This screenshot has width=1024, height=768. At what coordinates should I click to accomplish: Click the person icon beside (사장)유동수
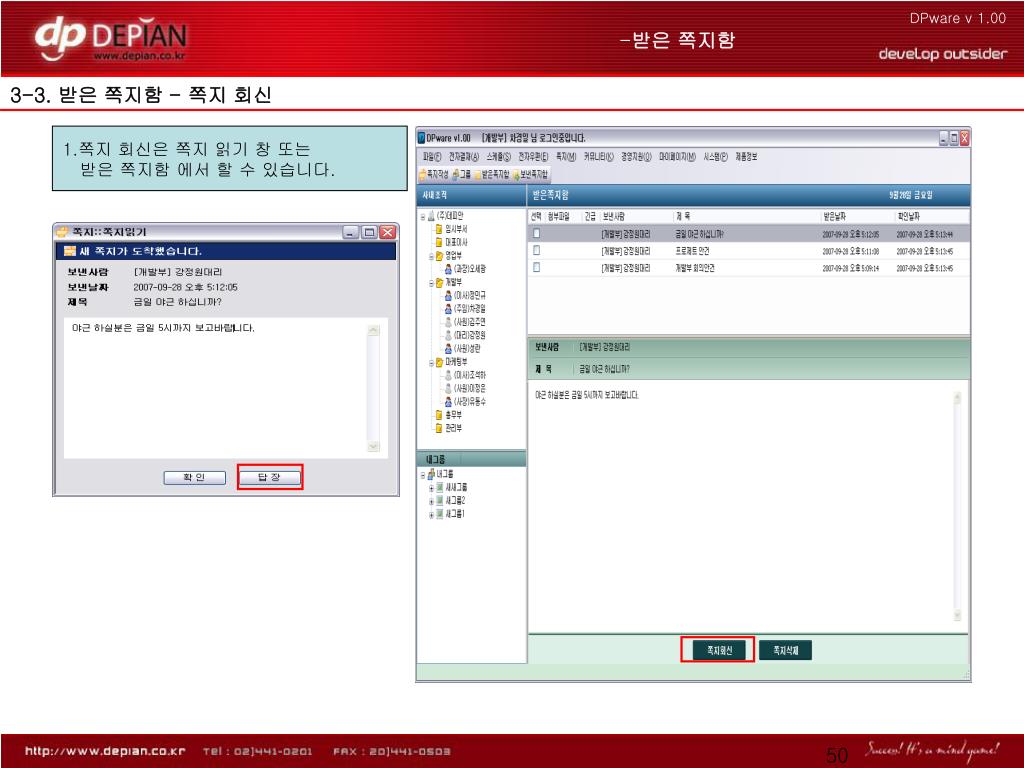click(448, 402)
